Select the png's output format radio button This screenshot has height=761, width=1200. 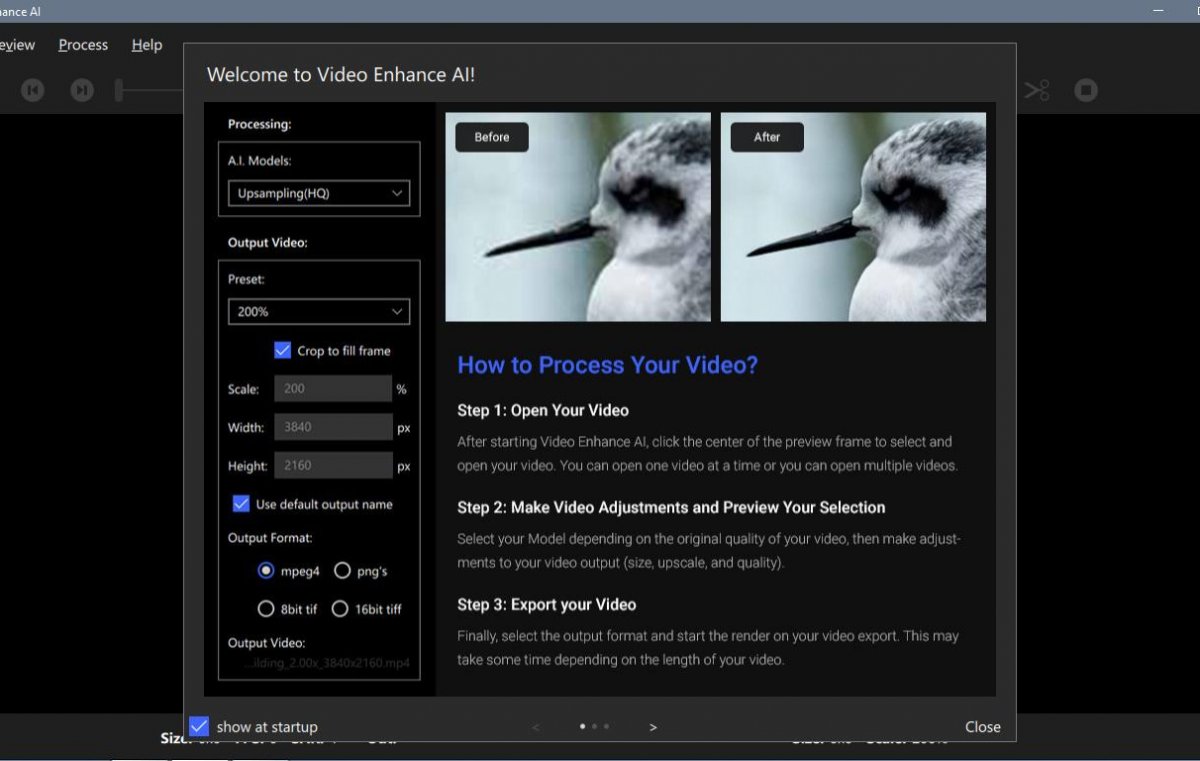point(342,571)
